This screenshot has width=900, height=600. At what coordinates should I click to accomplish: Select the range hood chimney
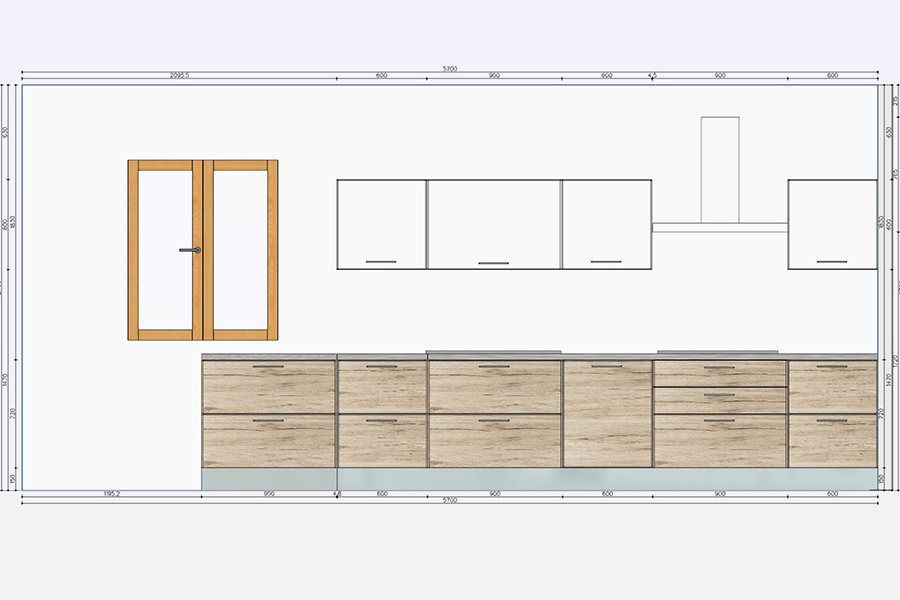(x=720, y=168)
